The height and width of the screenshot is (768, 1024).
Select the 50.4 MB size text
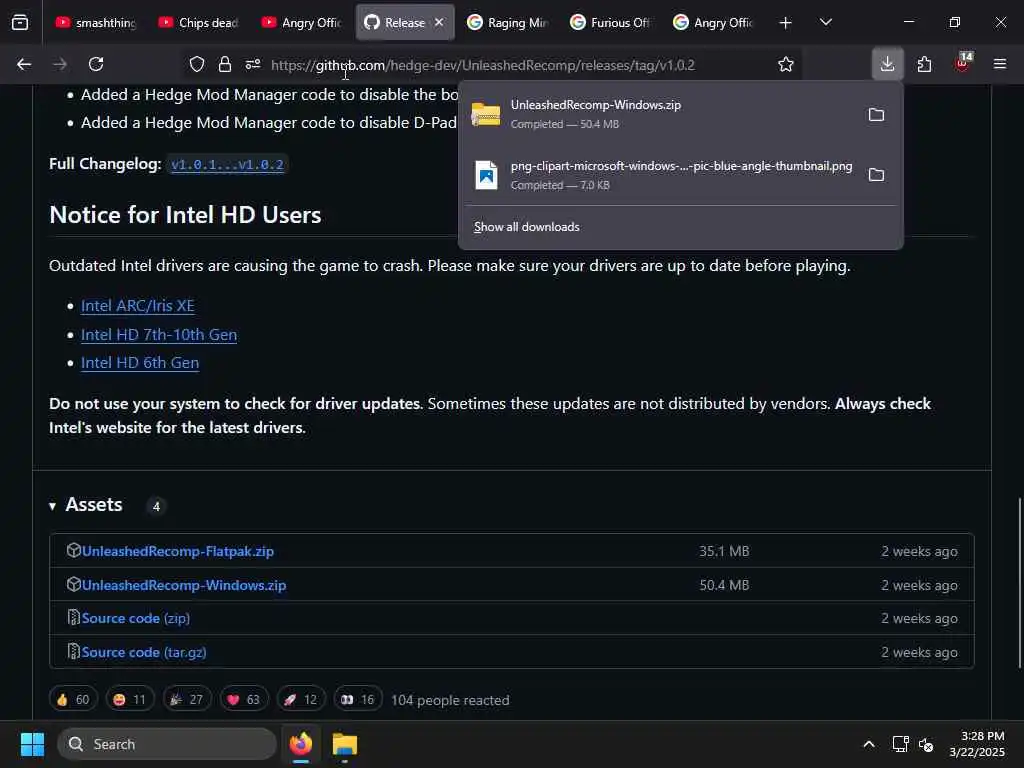[x=724, y=585]
